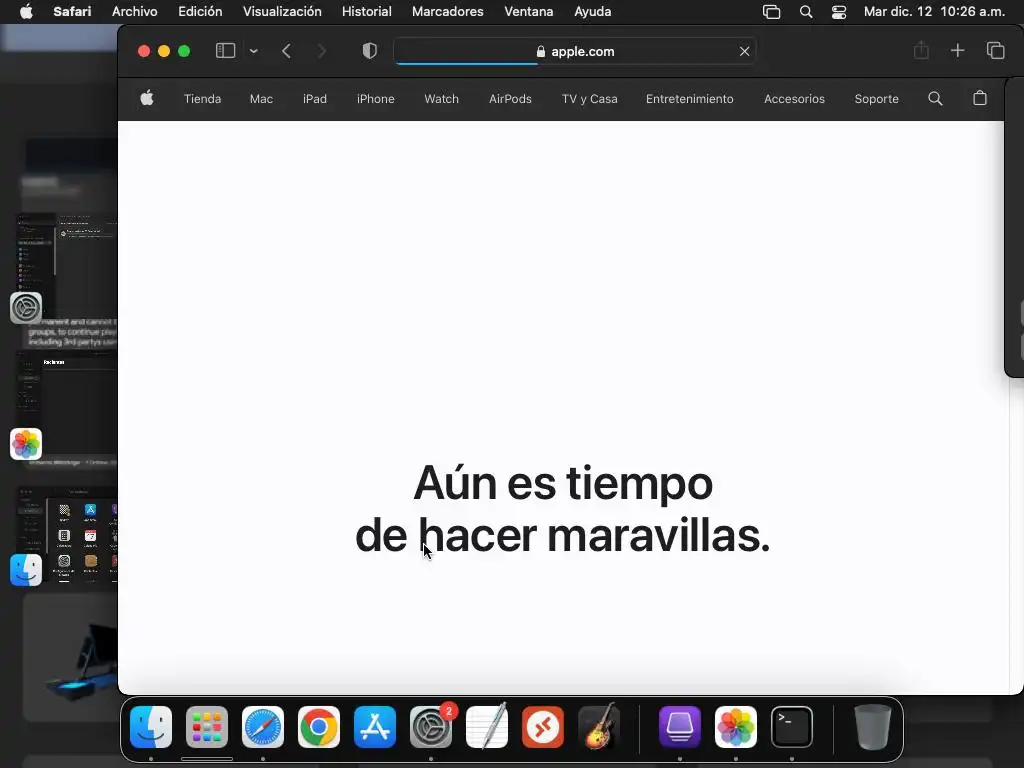Open a new tab with the plus button
The width and height of the screenshot is (1024, 768).
957,50
